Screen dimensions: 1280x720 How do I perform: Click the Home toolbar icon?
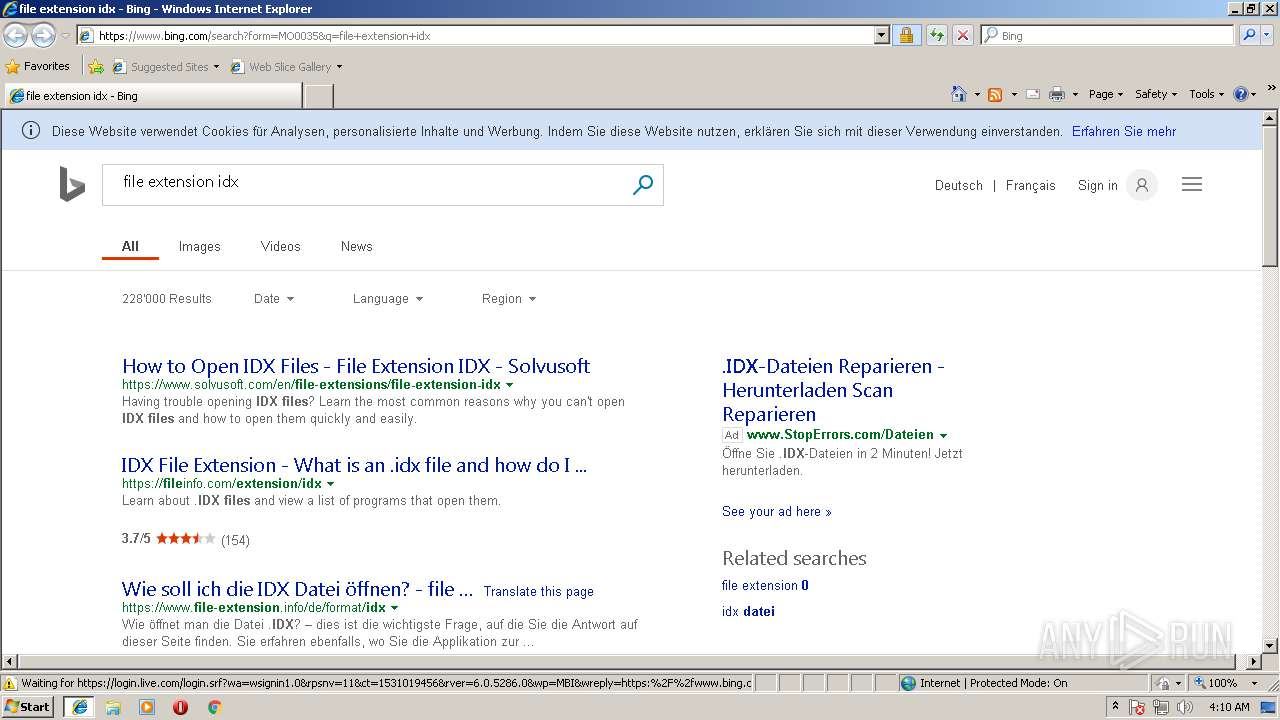(958, 94)
